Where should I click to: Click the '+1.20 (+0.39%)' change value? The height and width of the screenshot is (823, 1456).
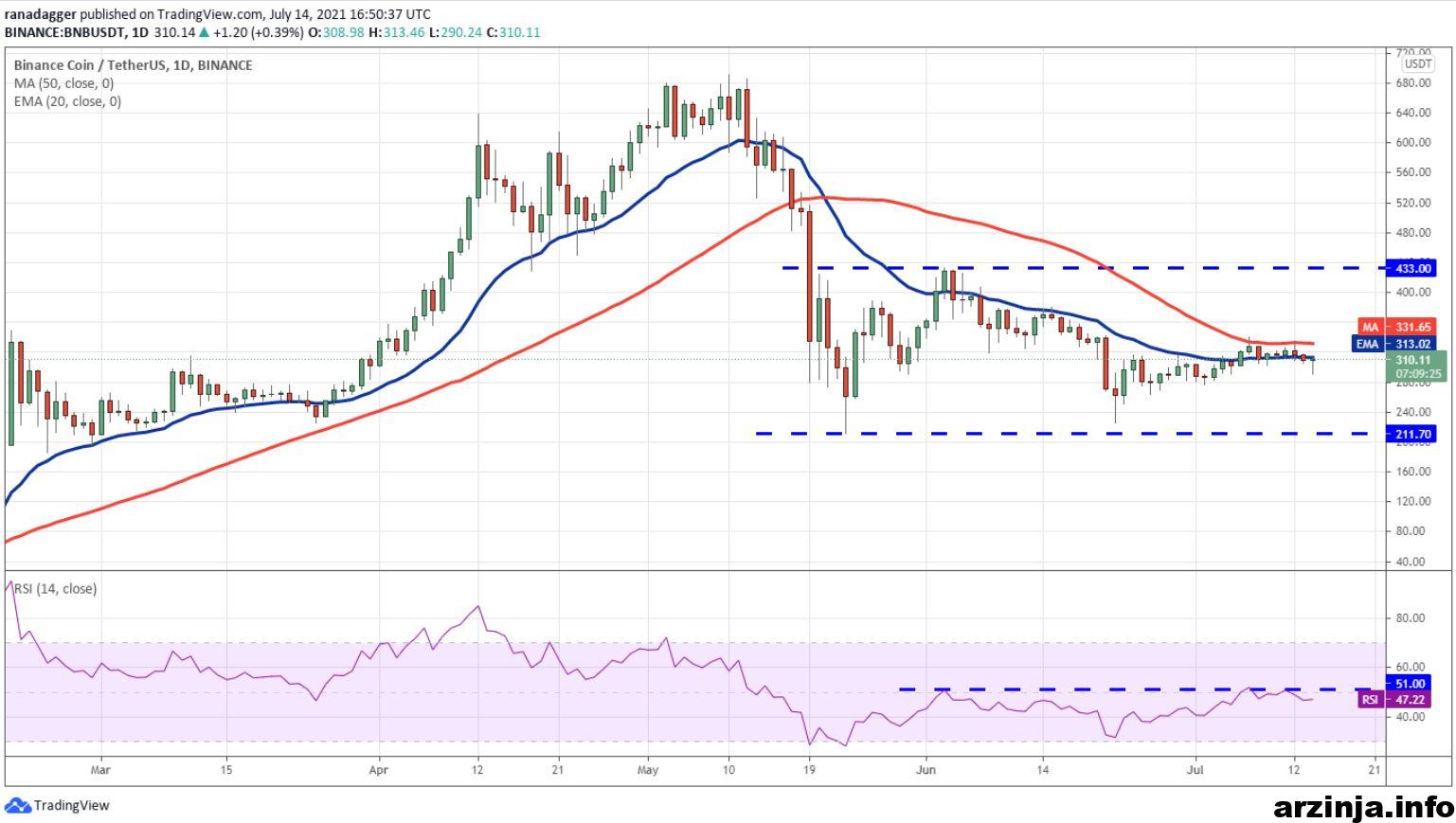(x=258, y=32)
